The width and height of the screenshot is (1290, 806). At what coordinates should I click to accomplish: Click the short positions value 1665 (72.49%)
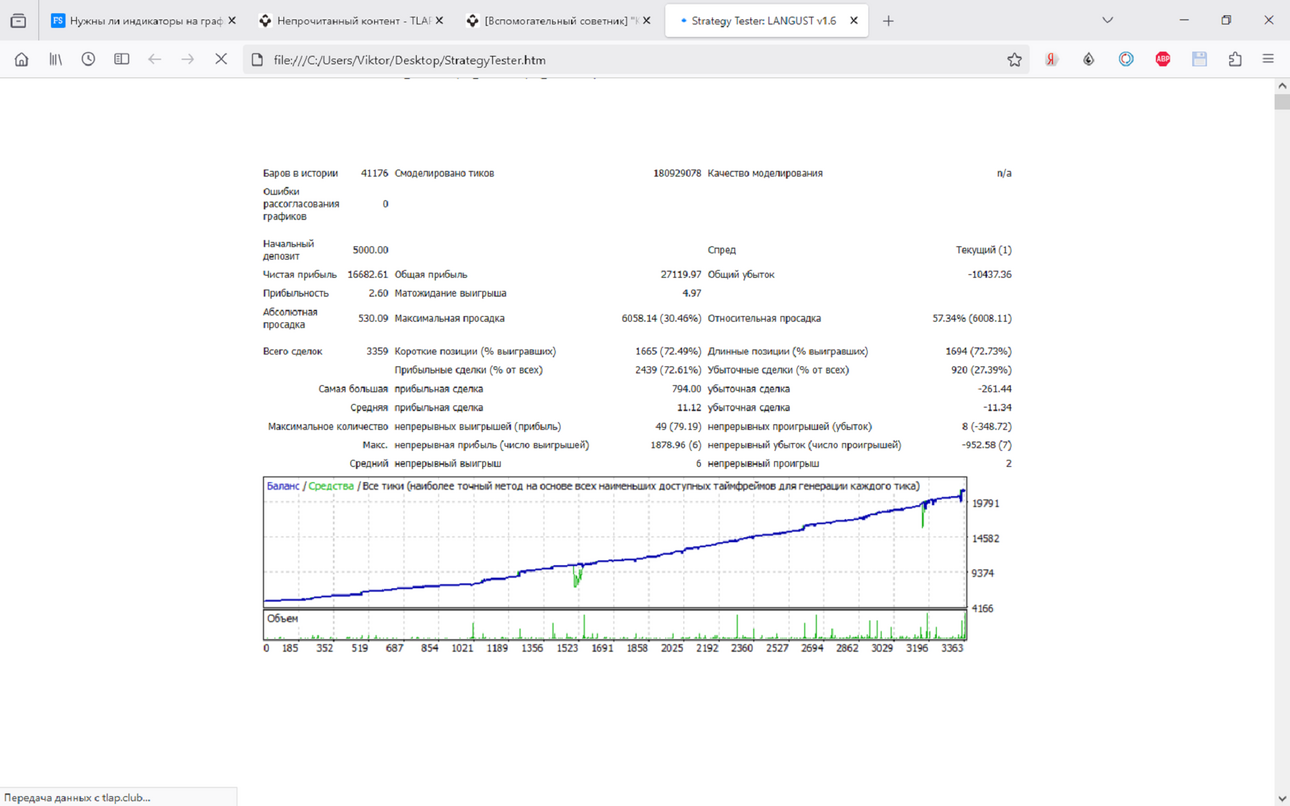(668, 351)
